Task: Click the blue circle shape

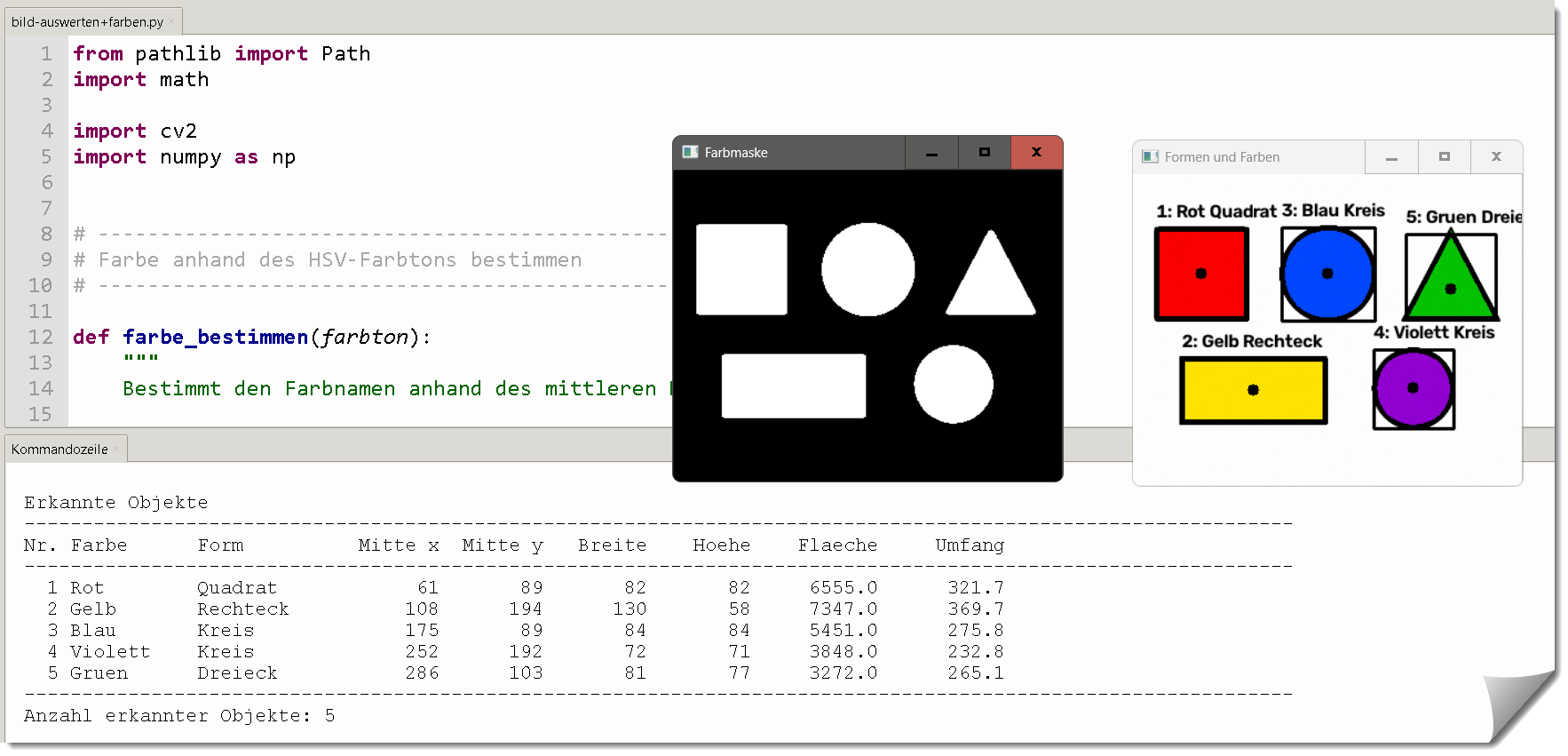Action: pyautogui.click(x=1327, y=274)
